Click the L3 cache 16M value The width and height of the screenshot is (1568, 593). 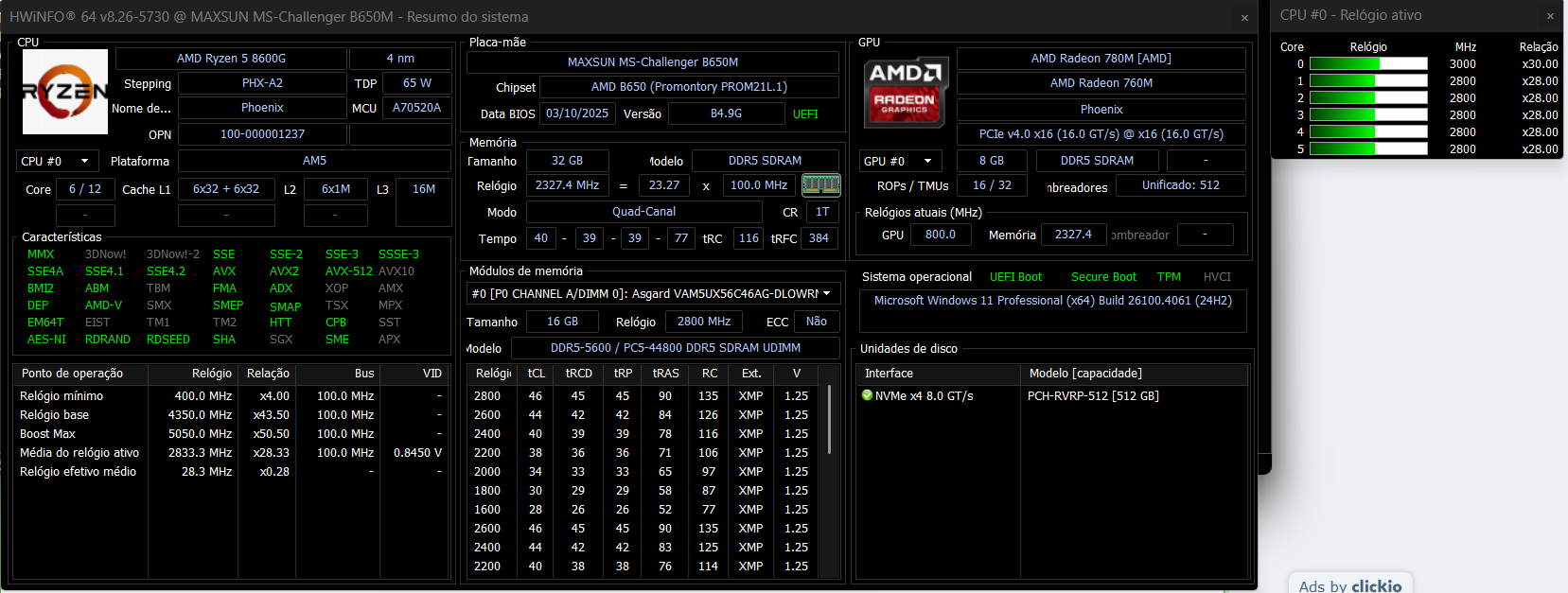424,189
